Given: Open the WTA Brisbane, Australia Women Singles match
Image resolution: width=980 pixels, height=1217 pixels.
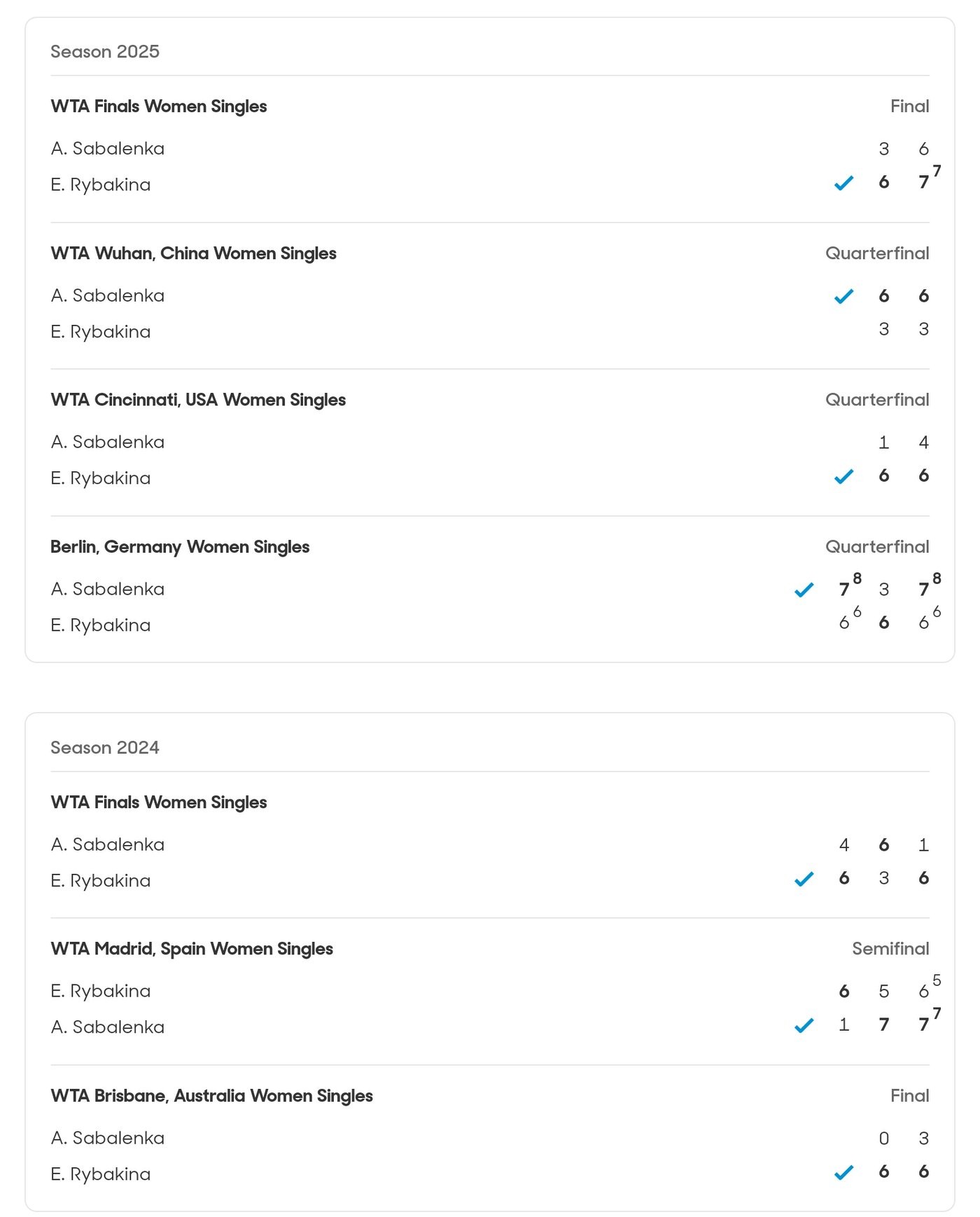Looking at the screenshot, I should pos(211,1096).
